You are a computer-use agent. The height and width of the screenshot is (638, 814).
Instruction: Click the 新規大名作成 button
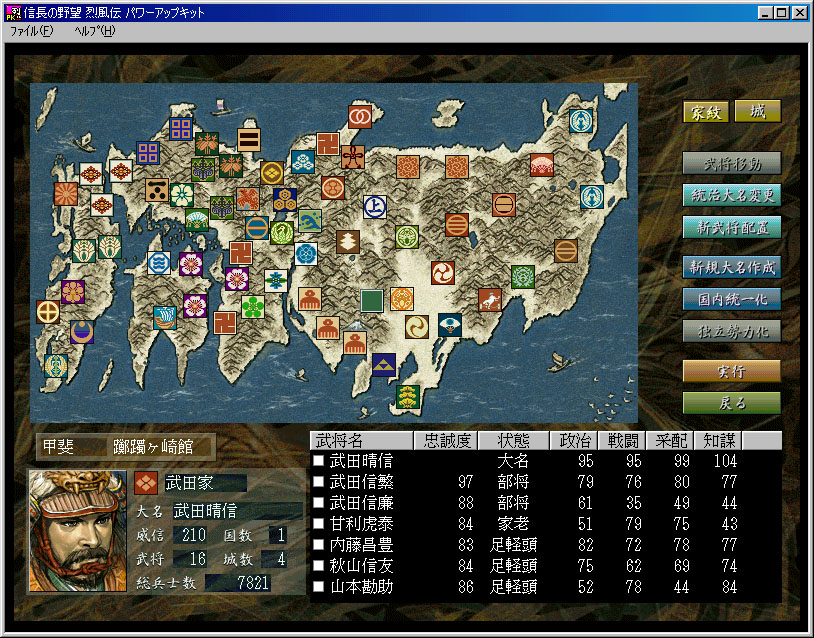tap(731, 267)
